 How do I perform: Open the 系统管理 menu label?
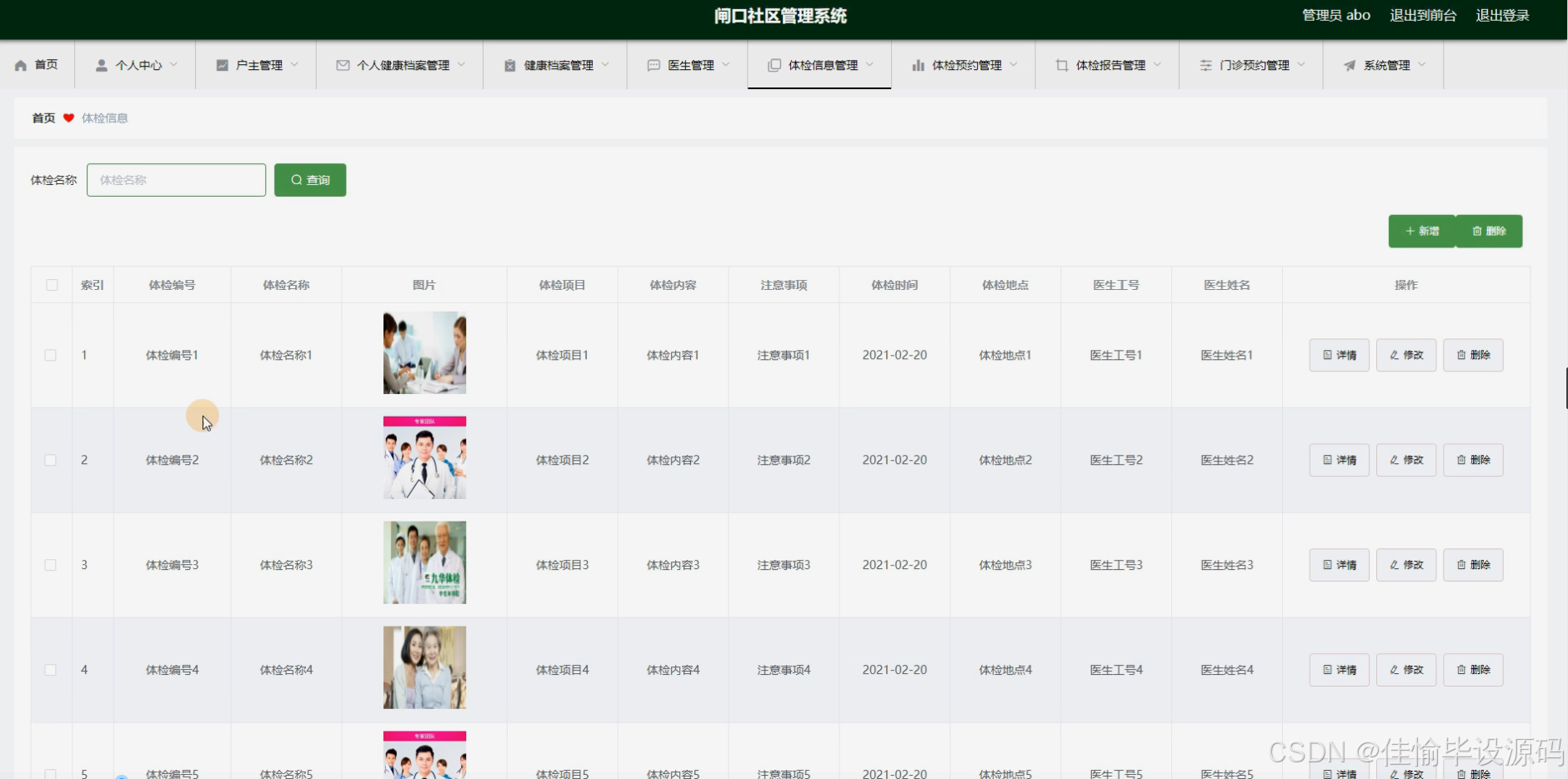(1387, 65)
